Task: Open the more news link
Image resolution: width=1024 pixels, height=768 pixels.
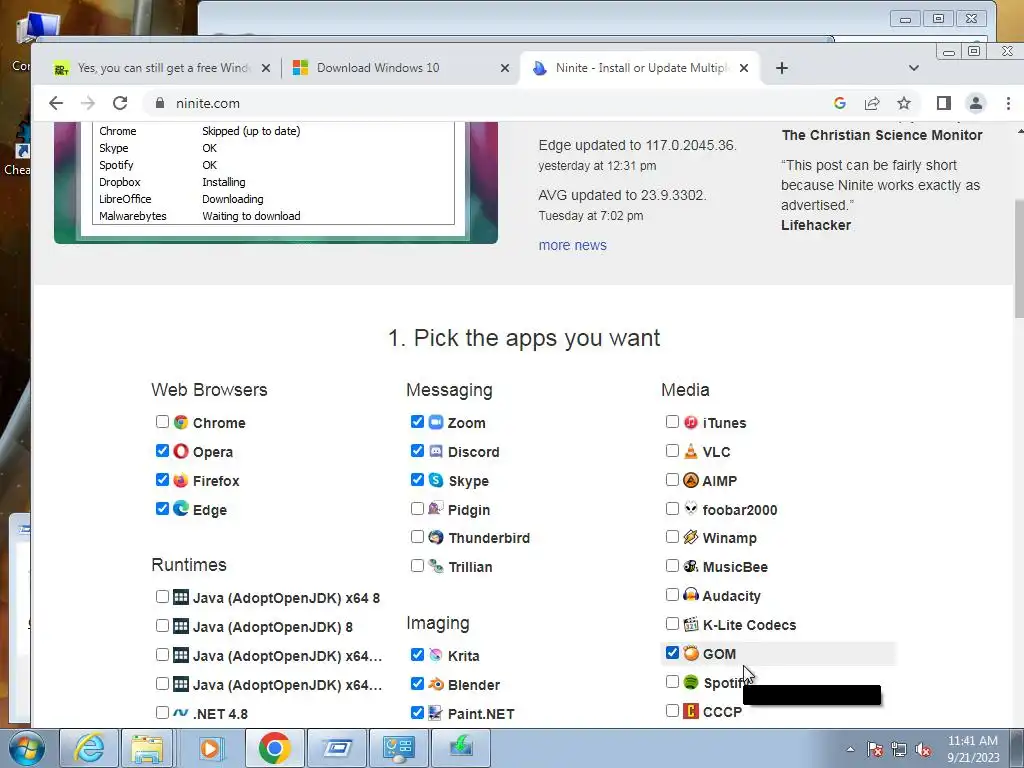Action: coord(573,245)
